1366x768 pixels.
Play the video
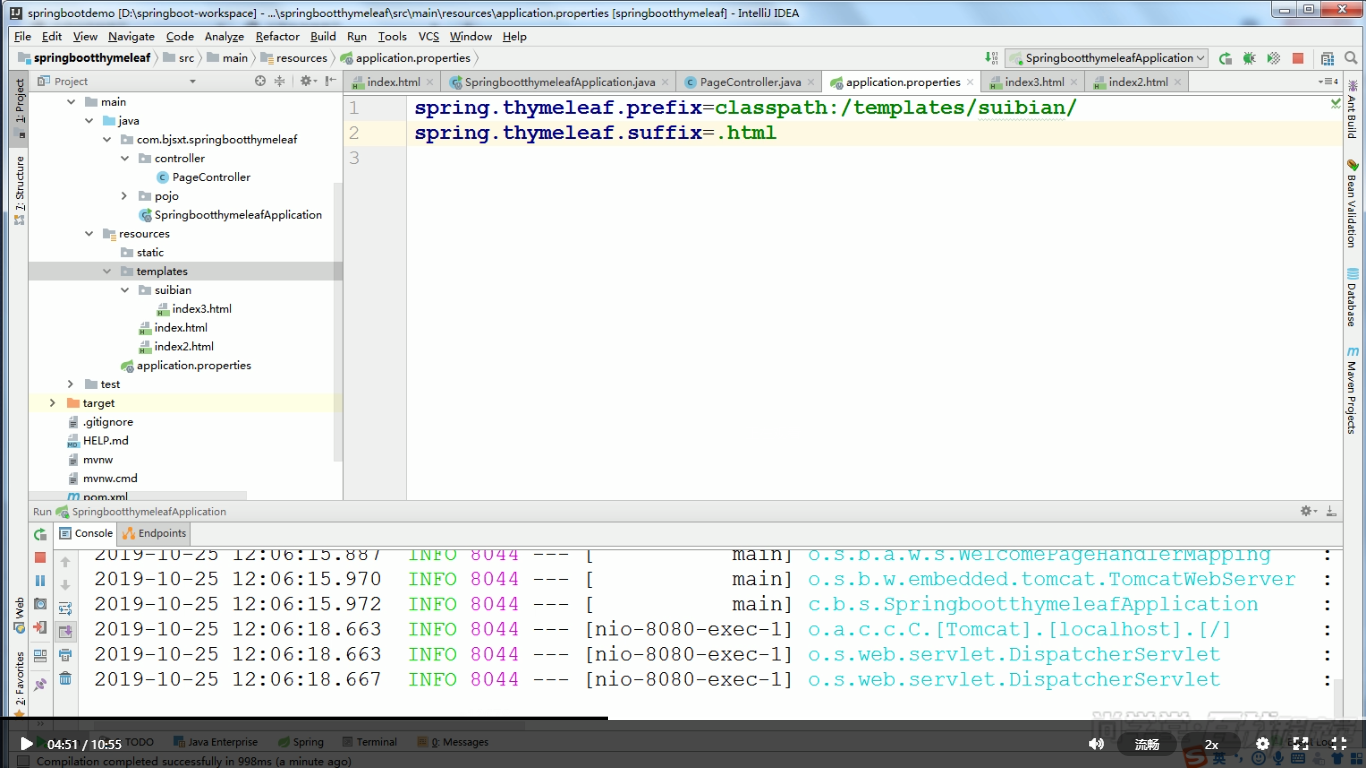coord(25,744)
